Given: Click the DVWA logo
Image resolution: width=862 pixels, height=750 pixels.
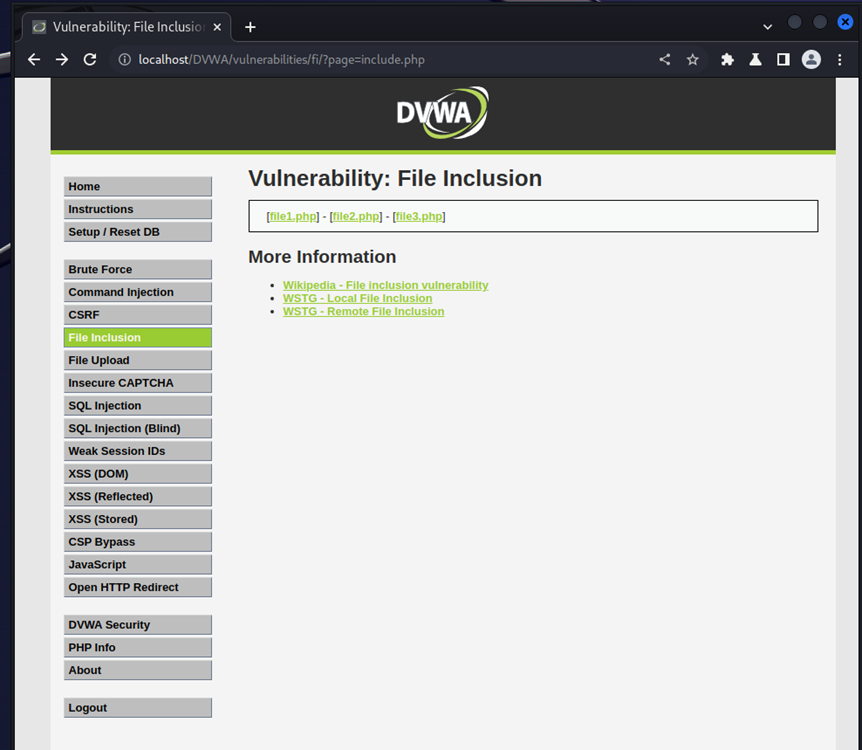Looking at the screenshot, I should pyautogui.click(x=443, y=113).
